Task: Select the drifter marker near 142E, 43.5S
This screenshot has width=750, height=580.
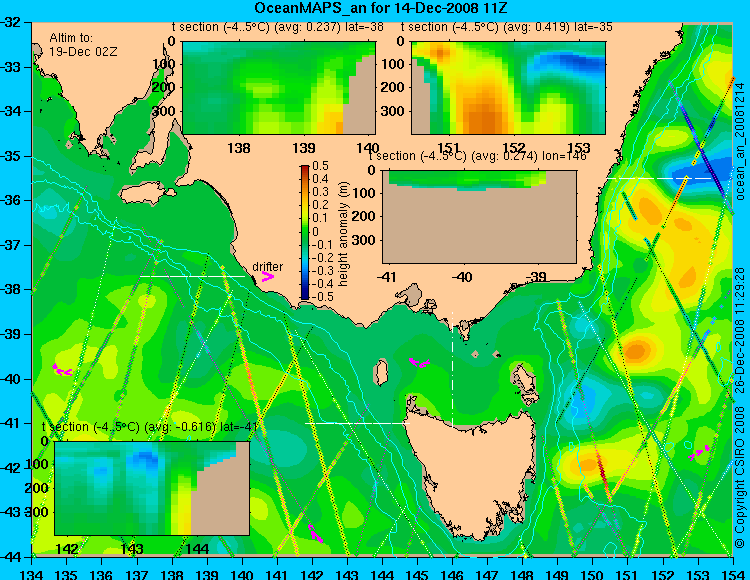Action: point(315,533)
